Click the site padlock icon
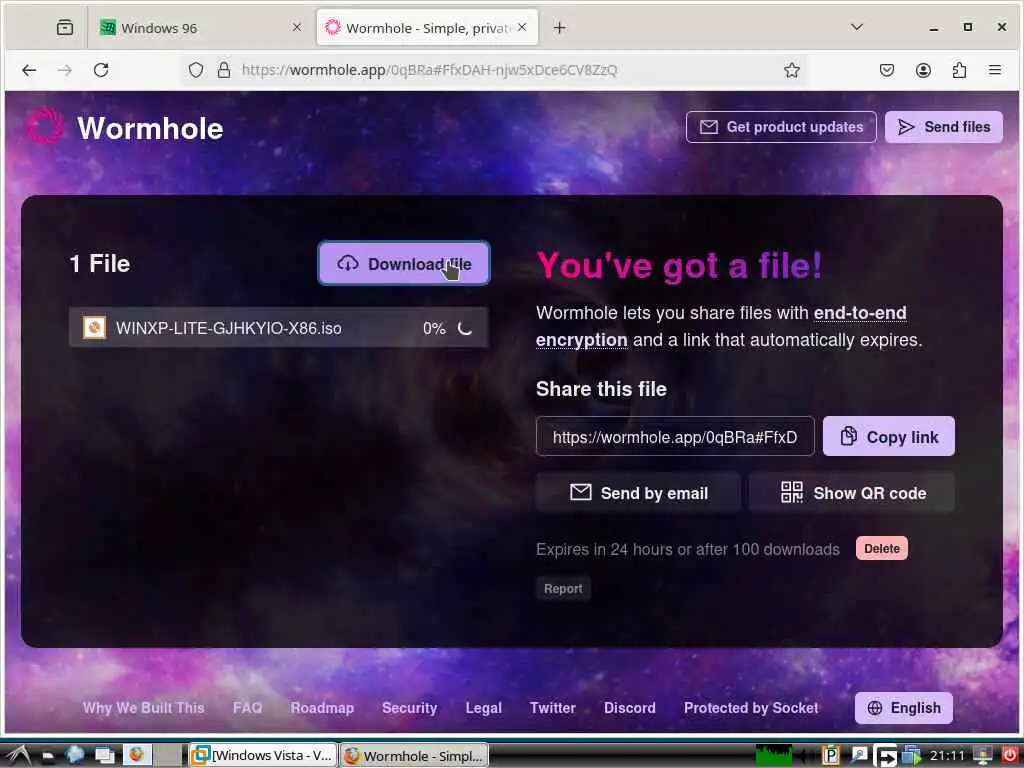Viewport: 1024px width, 768px height. pyautogui.click(x=224, y=70)
